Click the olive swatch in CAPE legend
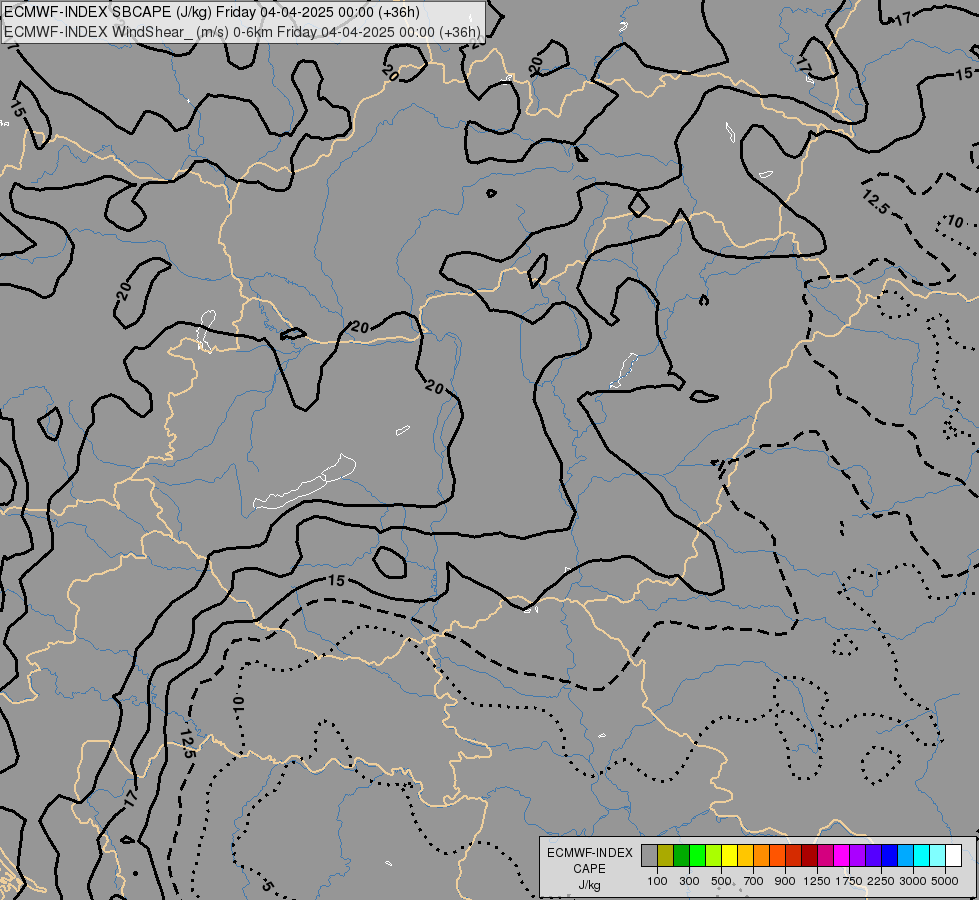Image resolution: width=979 pixels, height=900 pixels. (x=666, y=856)
